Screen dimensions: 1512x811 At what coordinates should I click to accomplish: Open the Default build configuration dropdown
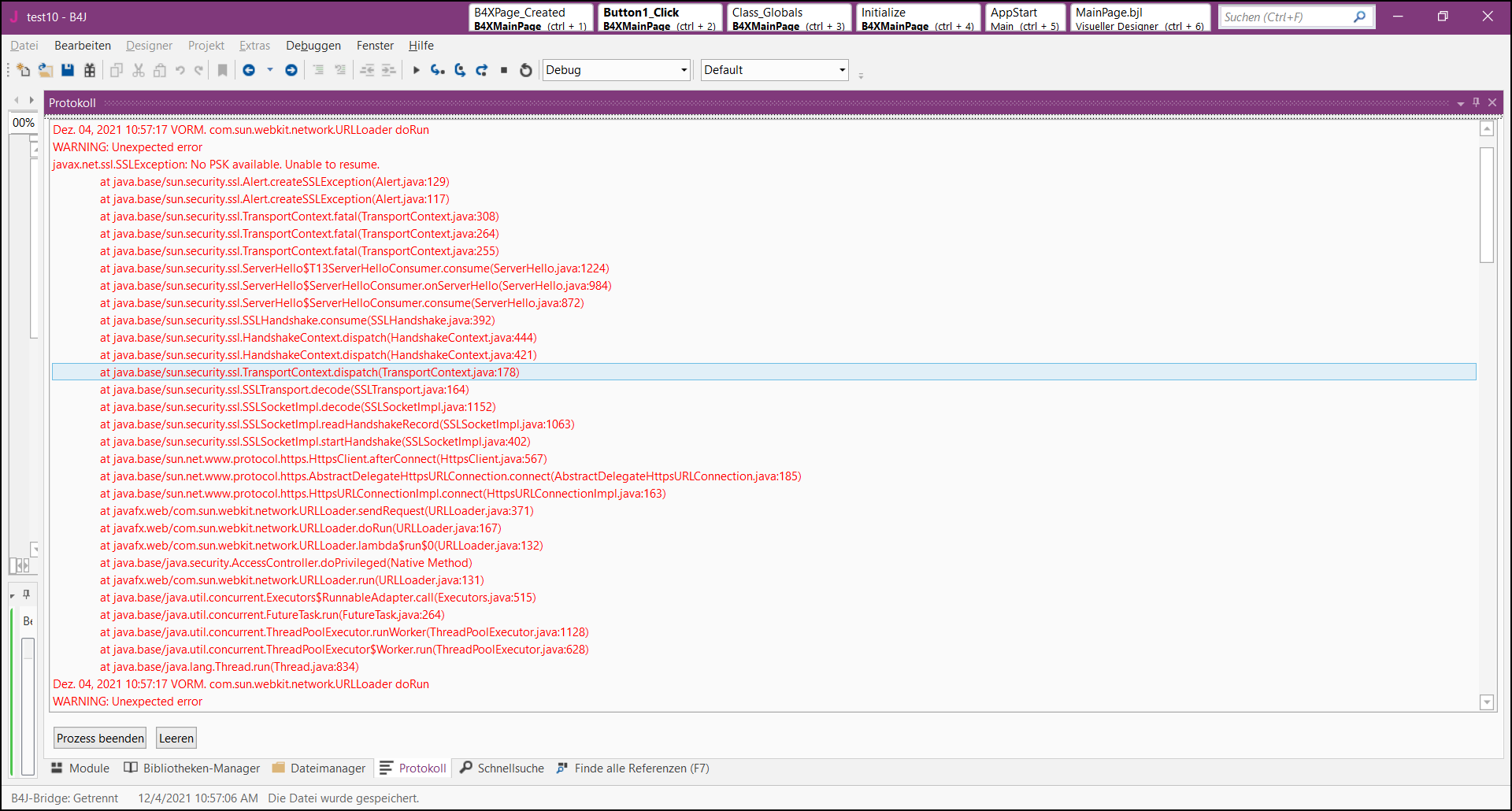775,70
